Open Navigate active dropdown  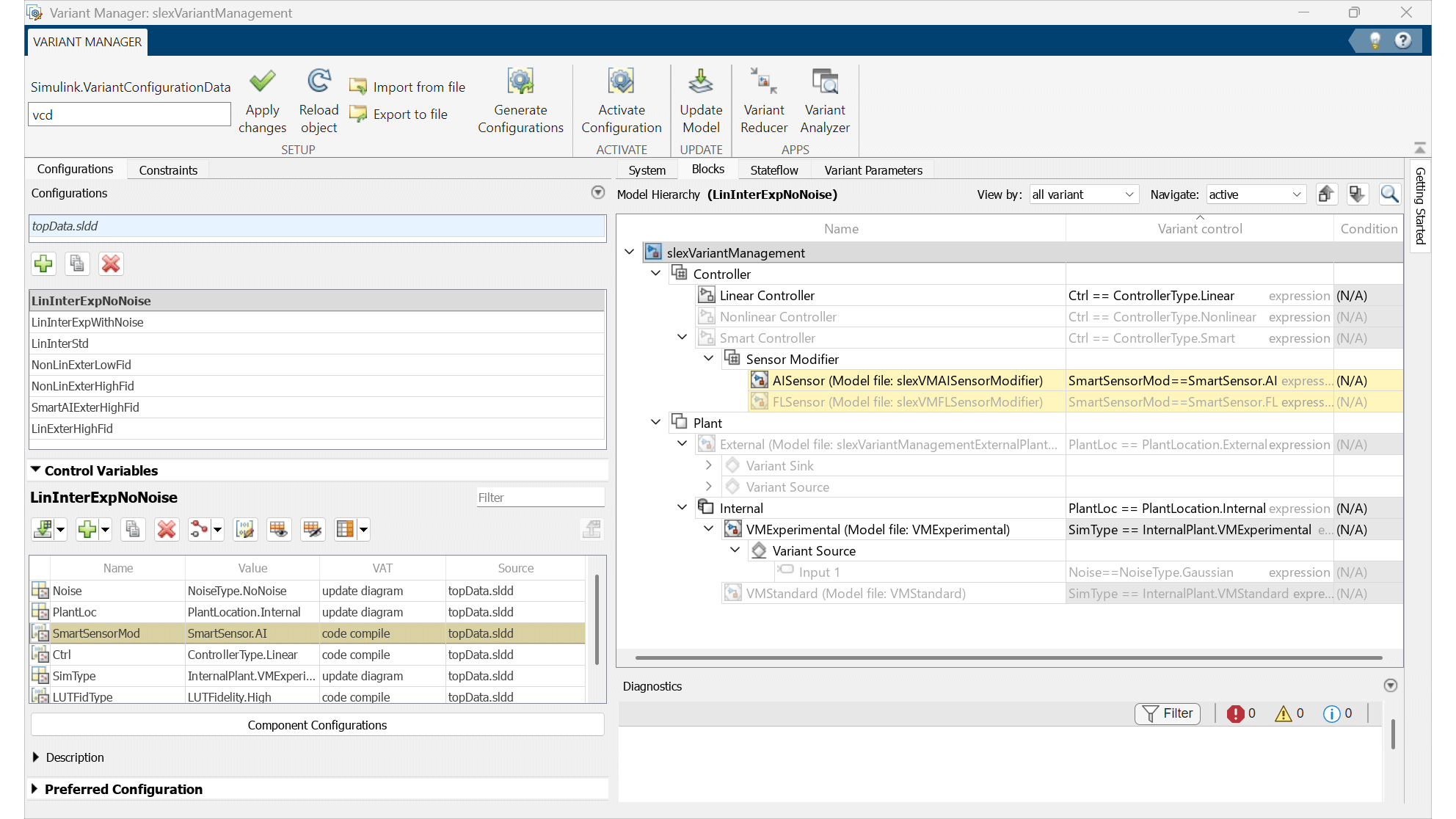(1256, 194)
